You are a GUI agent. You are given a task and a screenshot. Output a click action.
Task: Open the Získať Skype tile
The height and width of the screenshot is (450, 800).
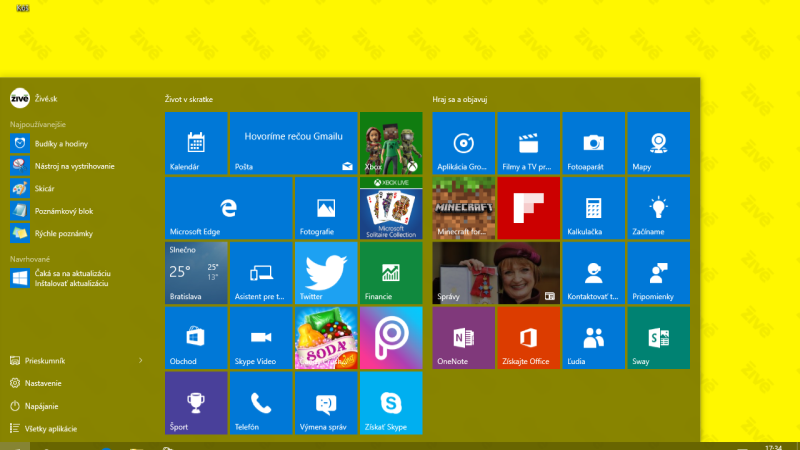391,403
